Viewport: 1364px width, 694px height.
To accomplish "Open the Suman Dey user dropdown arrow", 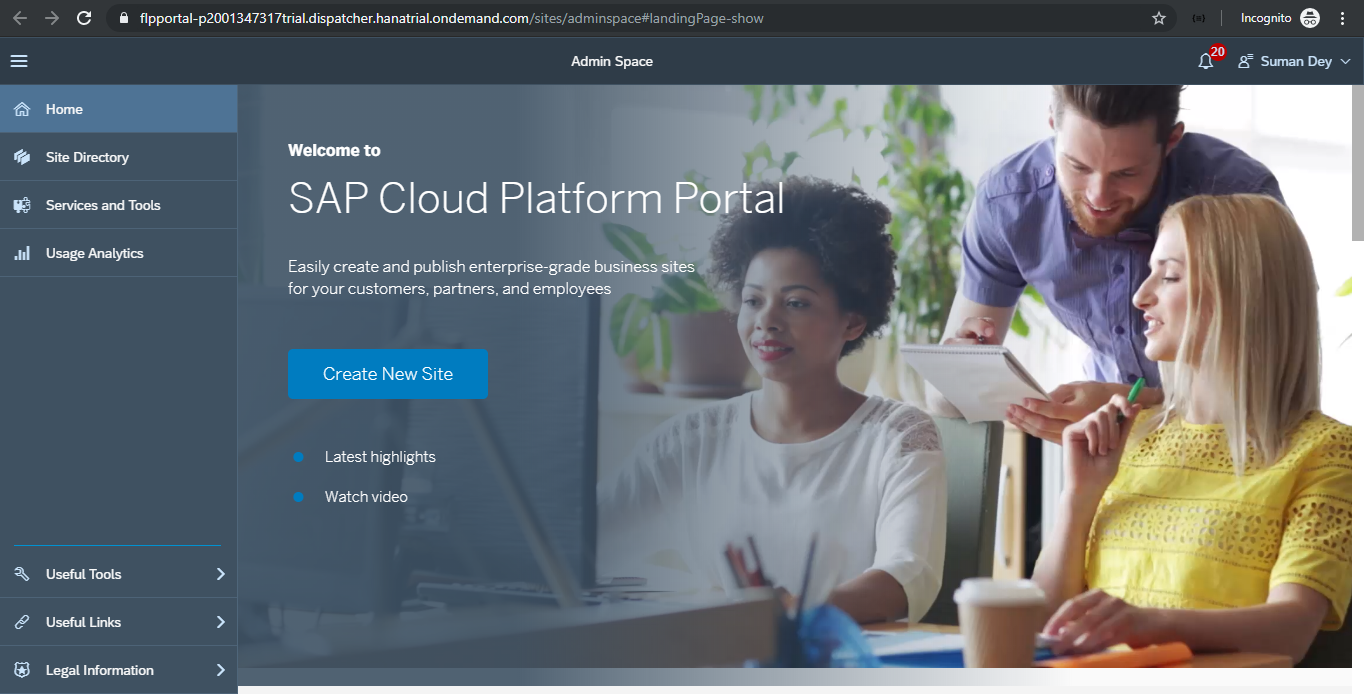I will pos(1345,62).
